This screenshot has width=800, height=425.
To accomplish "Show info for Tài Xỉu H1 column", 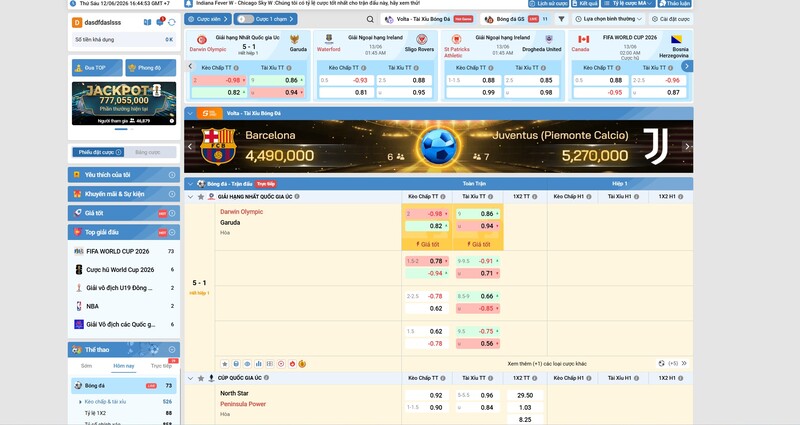I will coord(636,196).
